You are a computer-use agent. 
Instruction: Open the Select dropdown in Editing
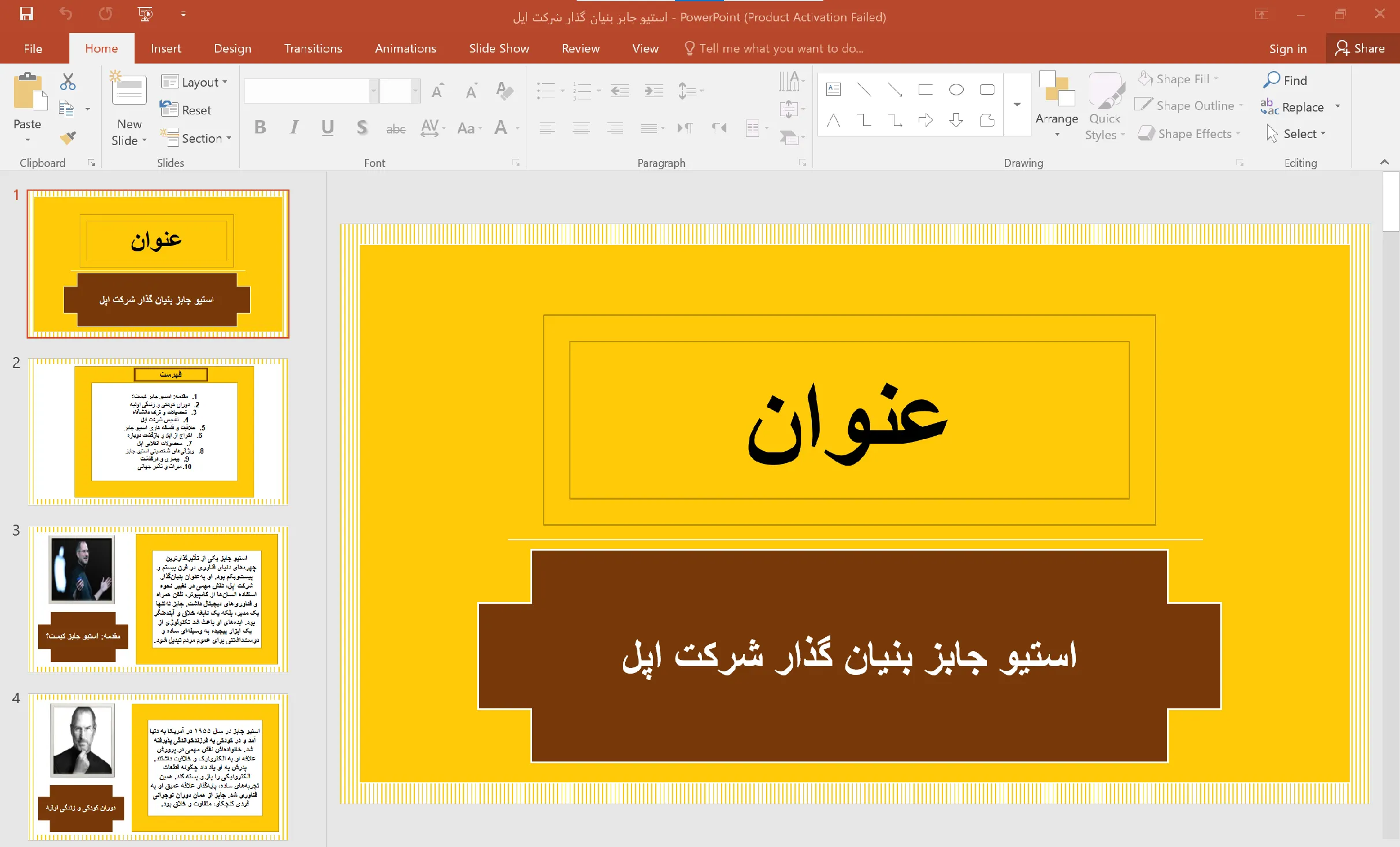[x=1297, y=133]
